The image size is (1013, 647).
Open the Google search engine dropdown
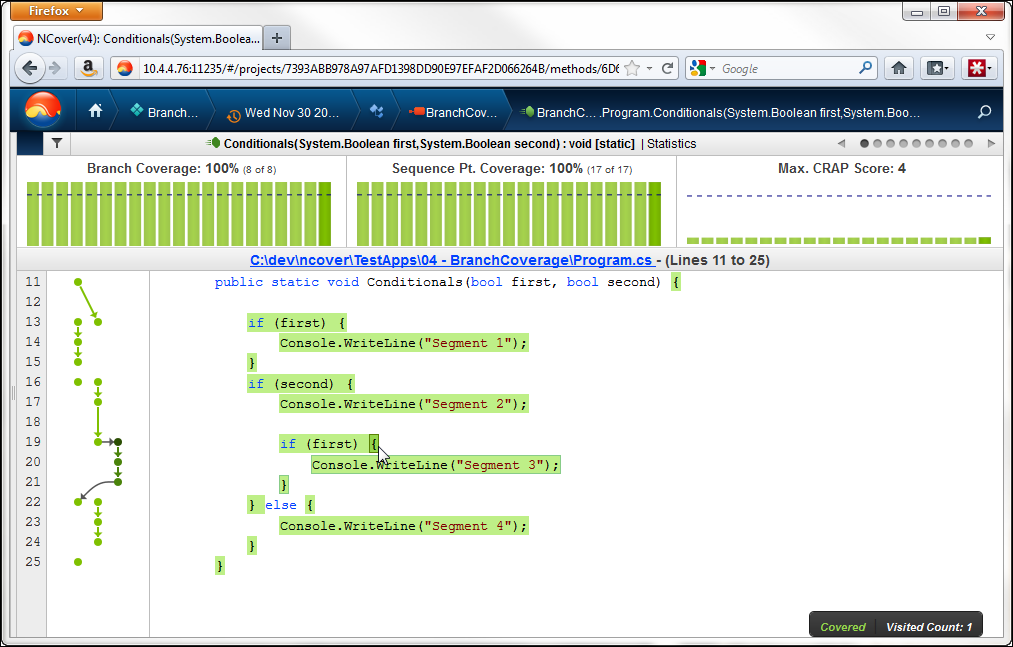coord(703,68)
